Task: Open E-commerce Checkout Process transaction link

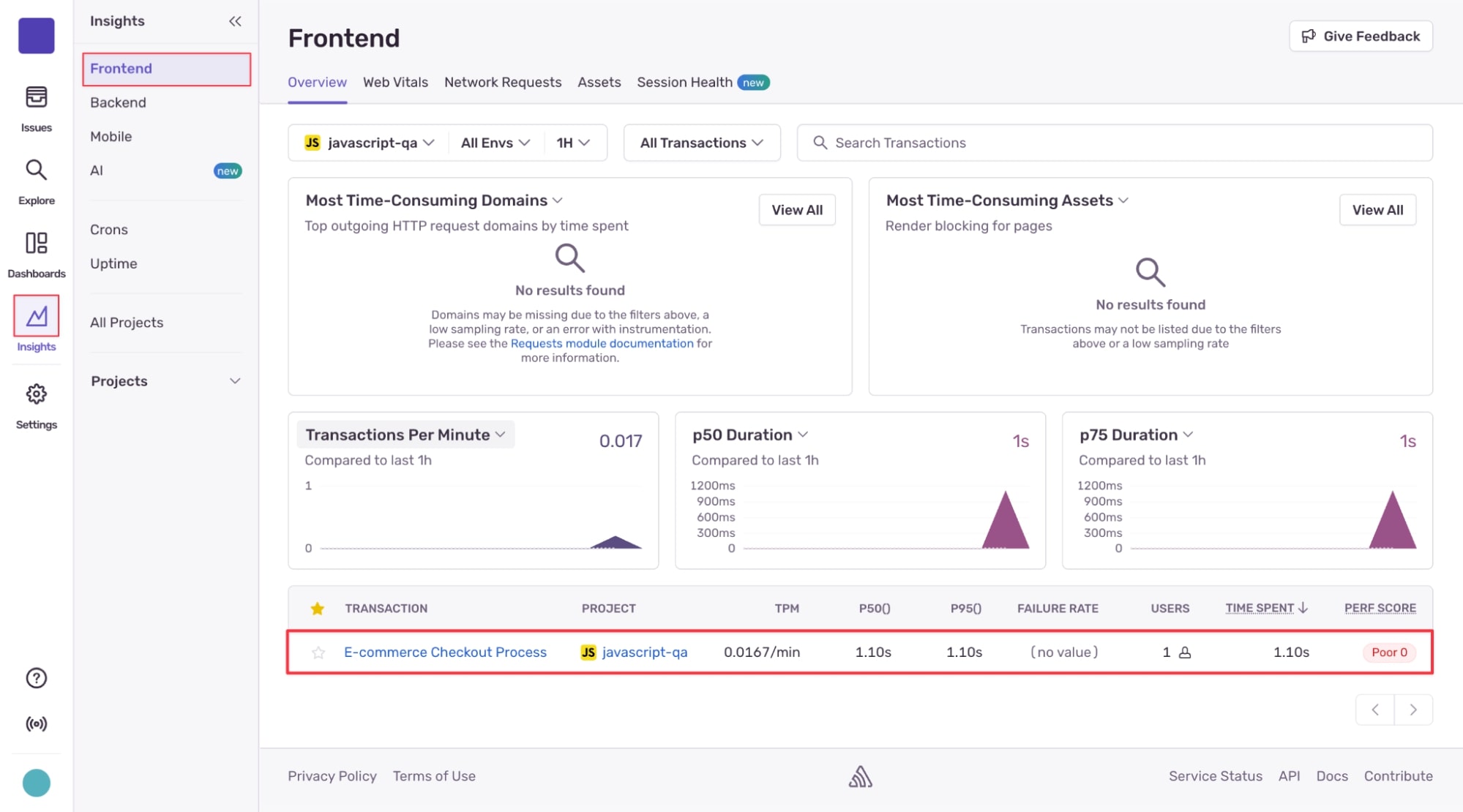Action: (445, 652)
